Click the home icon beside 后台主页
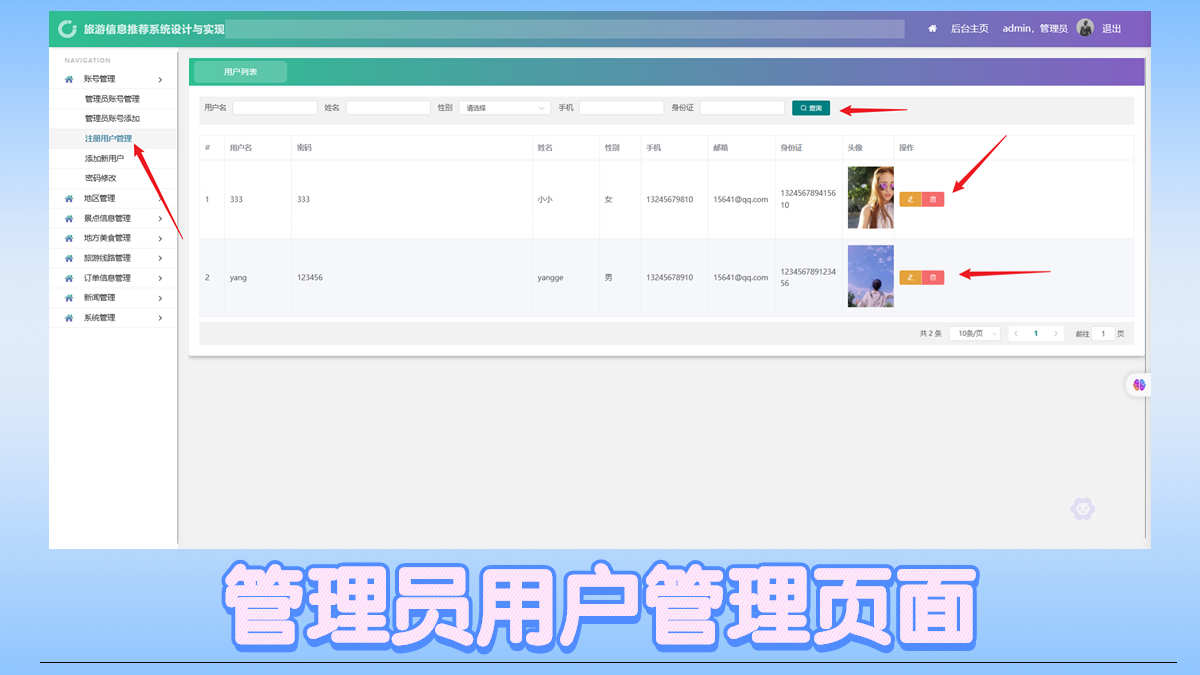This screenshot has width=1200, height=675. [933, 29]
